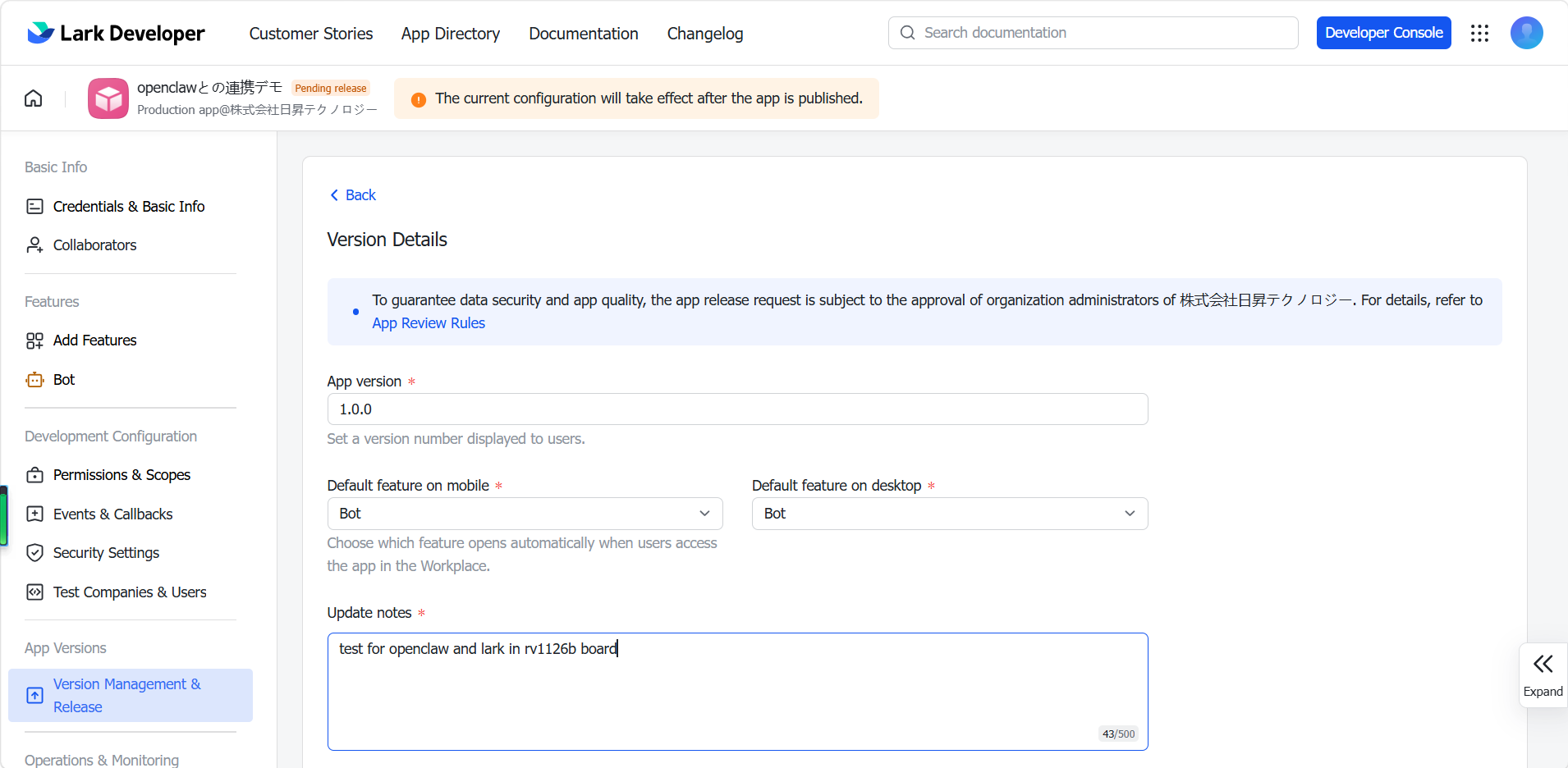
Task: Focus the Search documentation box
Action: pyautogui.click(x=1093, y=33)
